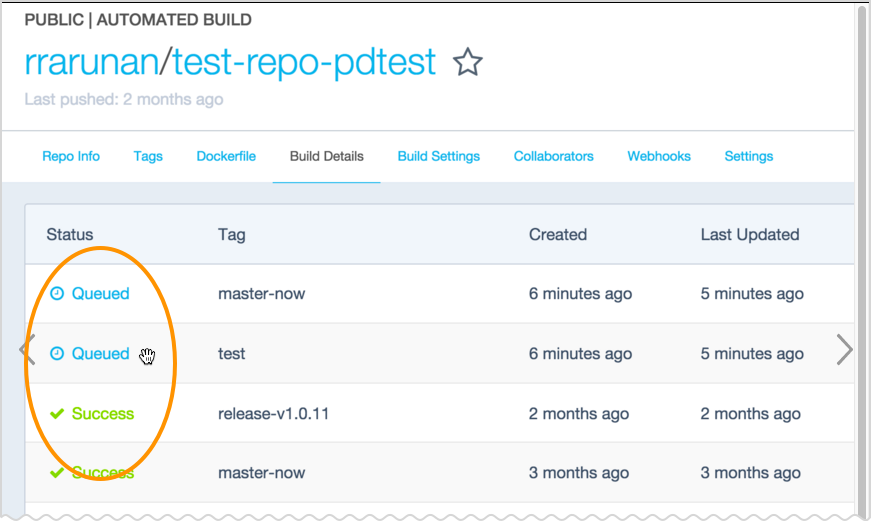The height and width of the screenshot is (521, 871).
Task: Click the test-repo-pdtest repository name link
Action: [304, 62]
